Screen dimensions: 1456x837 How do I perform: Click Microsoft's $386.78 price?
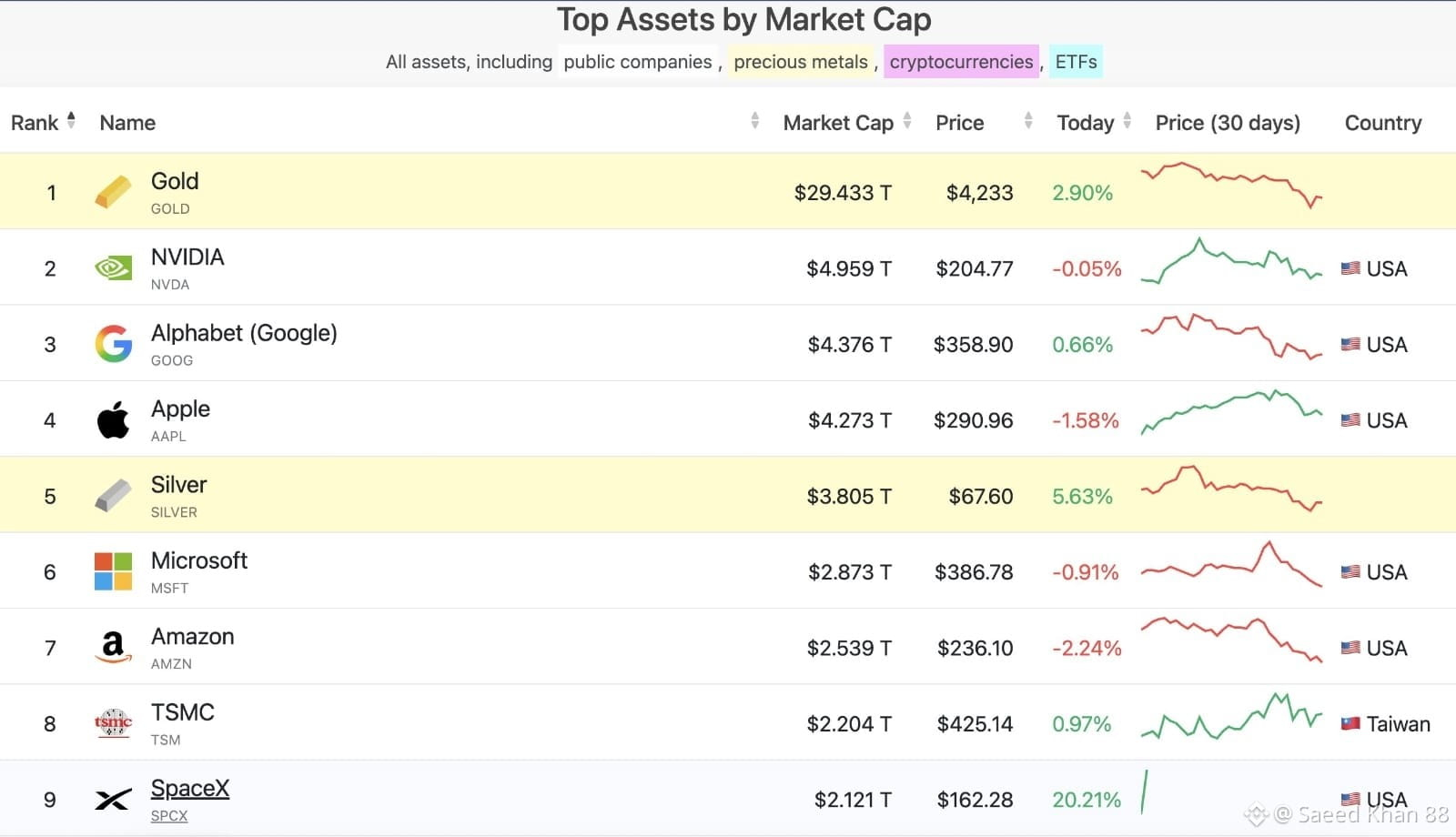coord(974,572)
